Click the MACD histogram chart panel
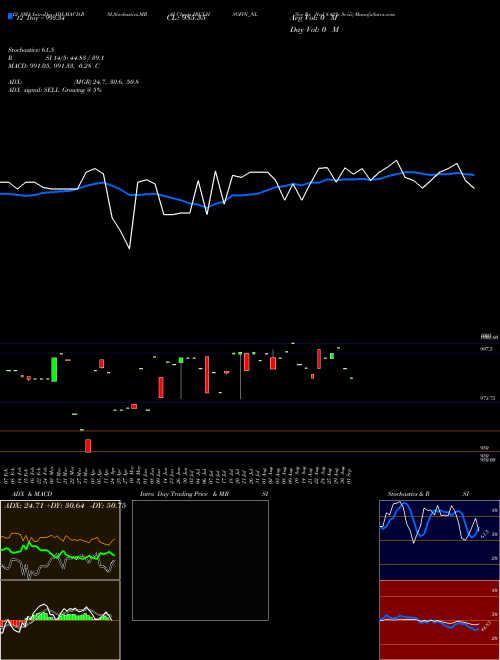Viewport: 500px width, 660px height. click(x=60, y=620)
